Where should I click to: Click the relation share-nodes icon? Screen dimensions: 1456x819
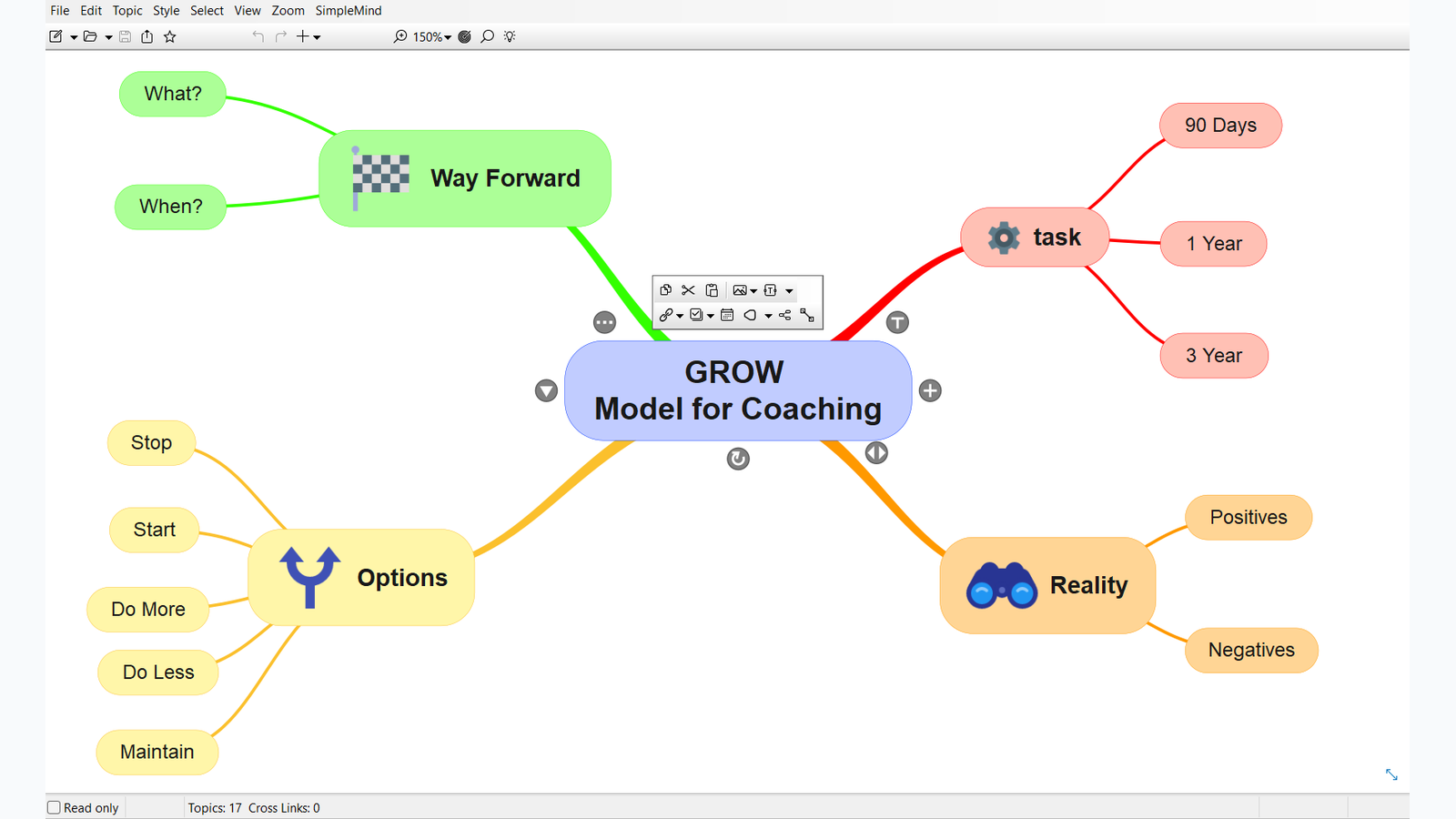click(x=784, y=315)
